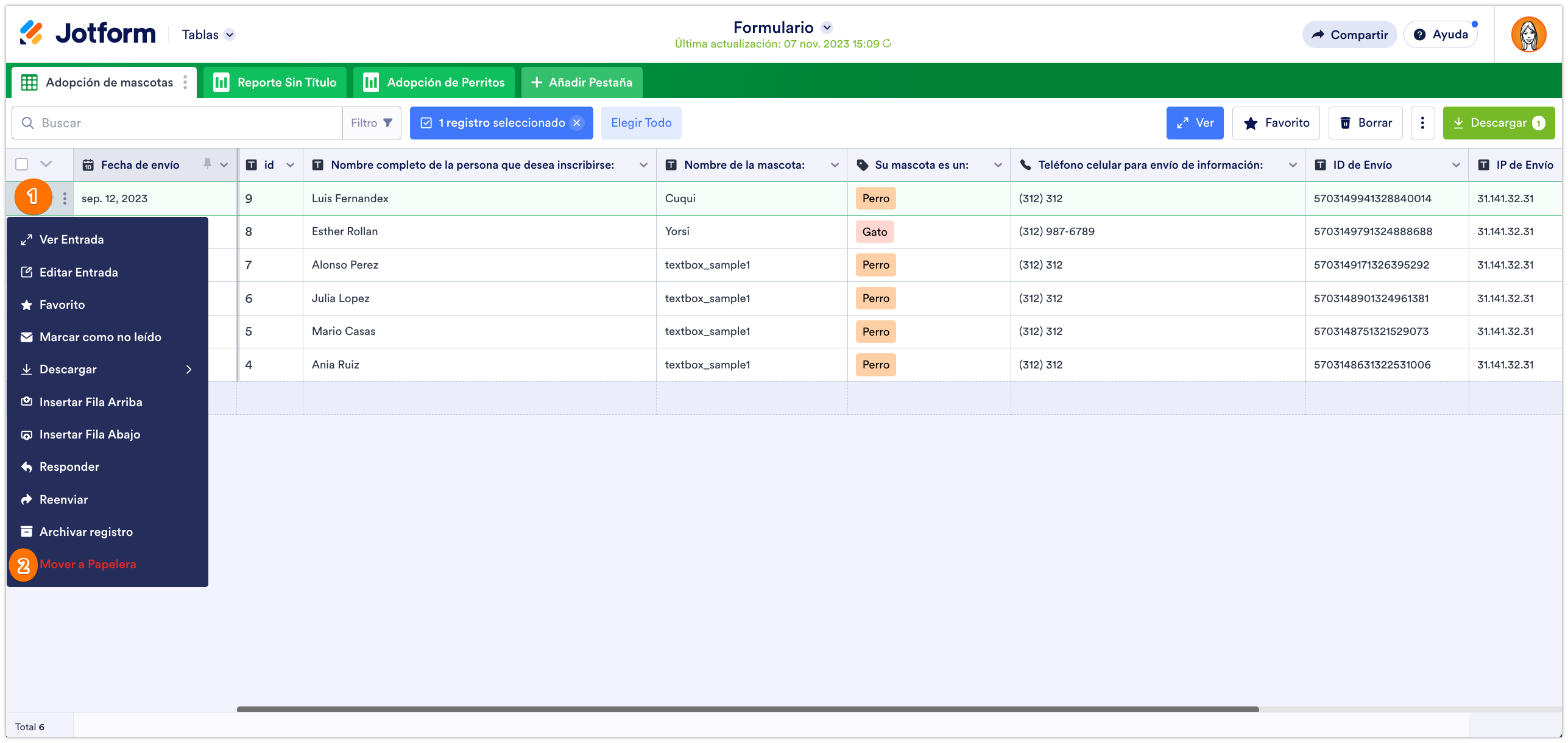
Task: Click the Jotform logo
Action: tap(87, 33)
